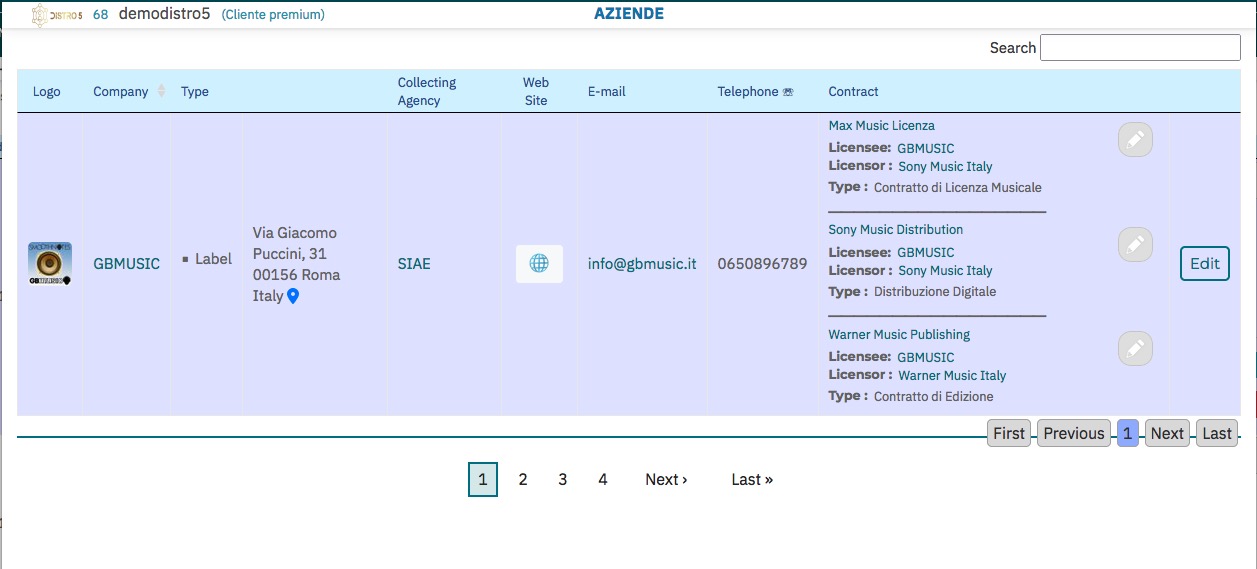The image size is (1257, 569).
Task: Open the GBMUSIC company name link
Action: coord(127,264)
